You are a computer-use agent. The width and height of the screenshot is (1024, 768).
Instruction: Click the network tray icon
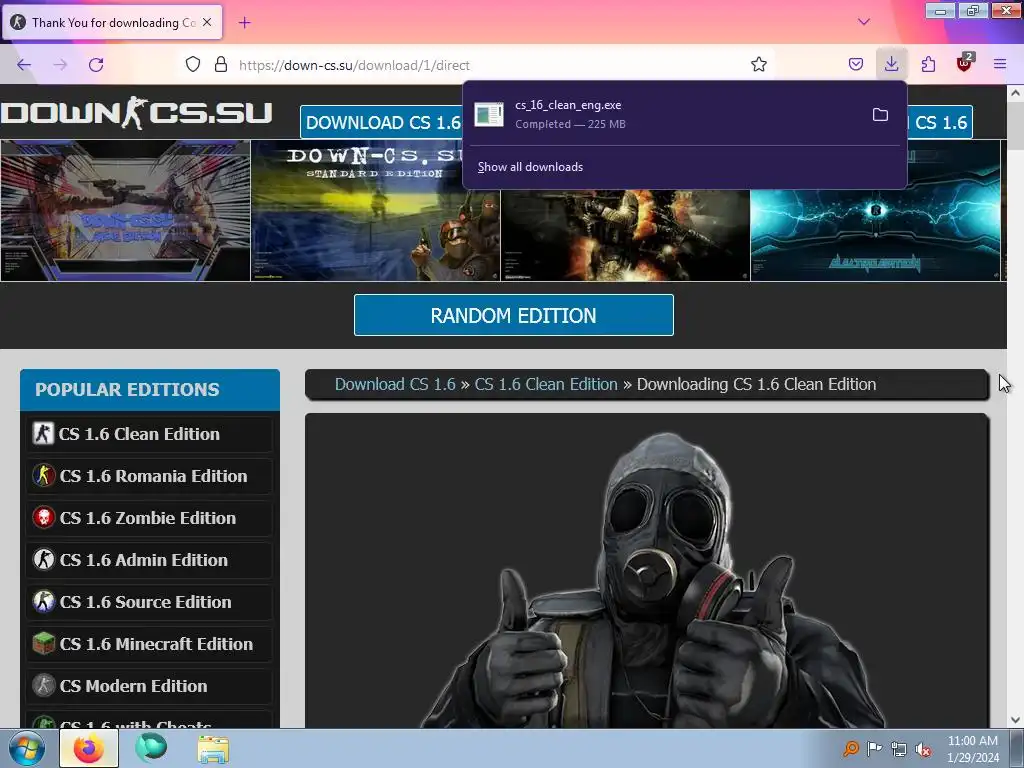[x=899, y=749]
